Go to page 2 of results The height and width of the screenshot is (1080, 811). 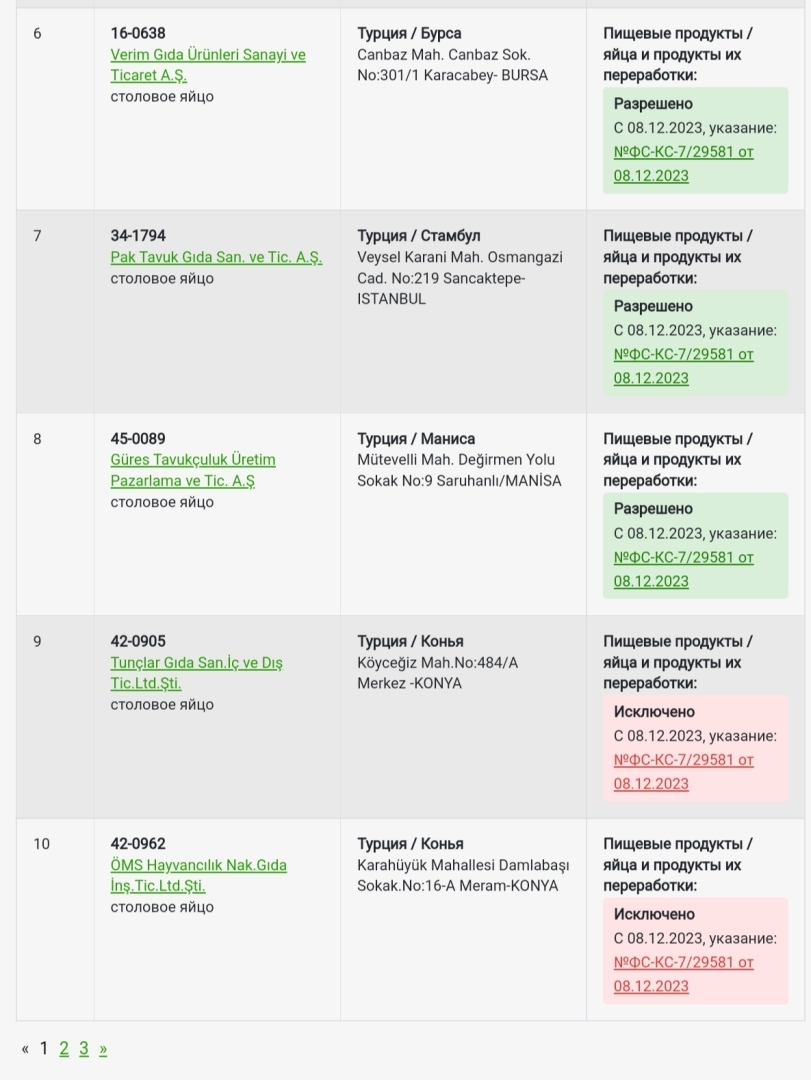[x=64, y=1048]
